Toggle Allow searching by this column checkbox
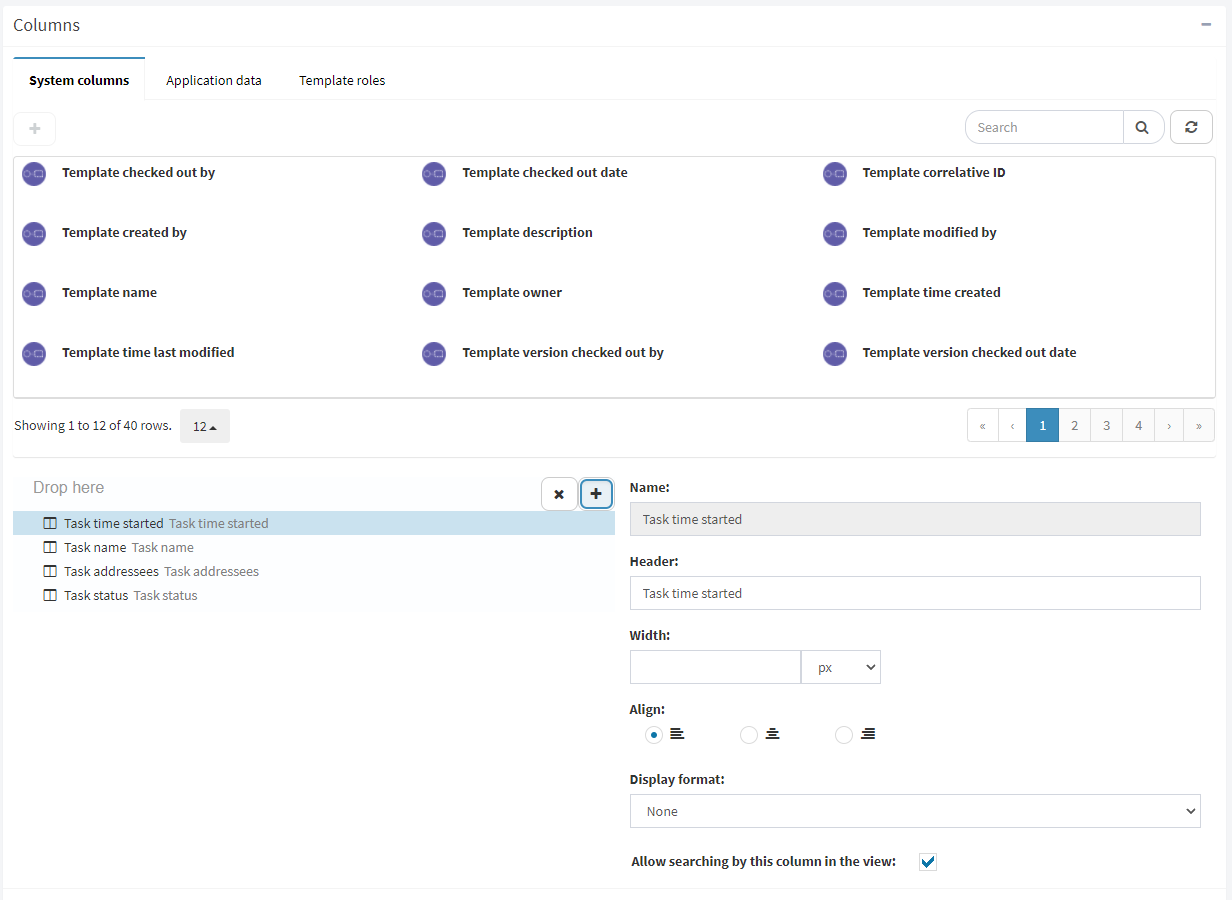 [928, 862]
